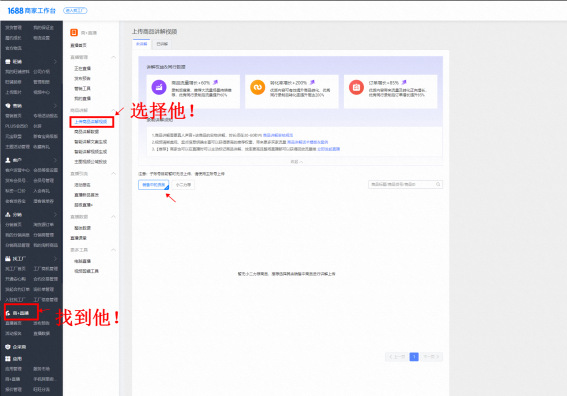567x396 pixels.
Task: Click the search magnifier icon in product search box
Action: point(438,184)
